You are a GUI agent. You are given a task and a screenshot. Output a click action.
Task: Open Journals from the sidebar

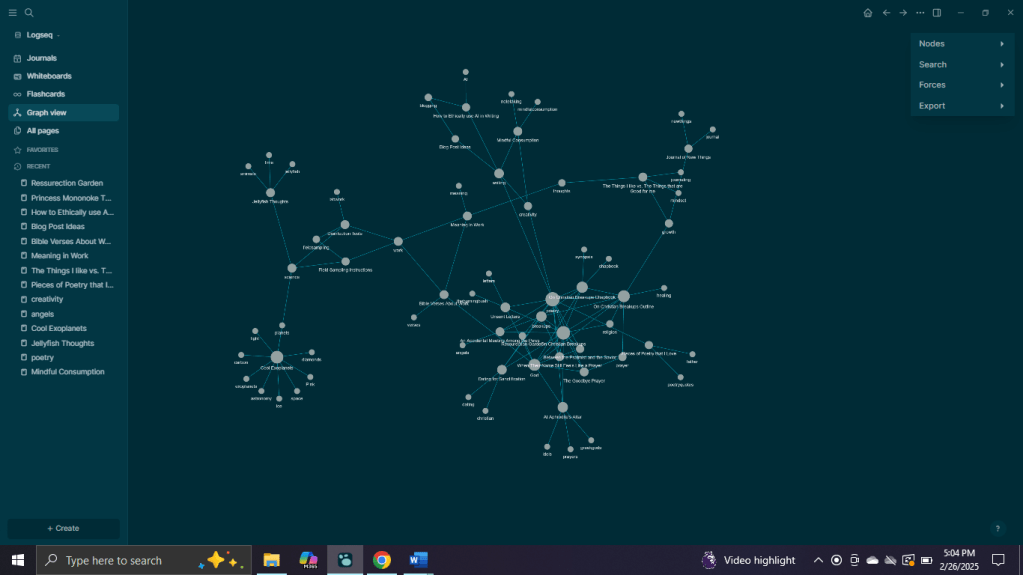pyautogui.click(x=41, y=58)
